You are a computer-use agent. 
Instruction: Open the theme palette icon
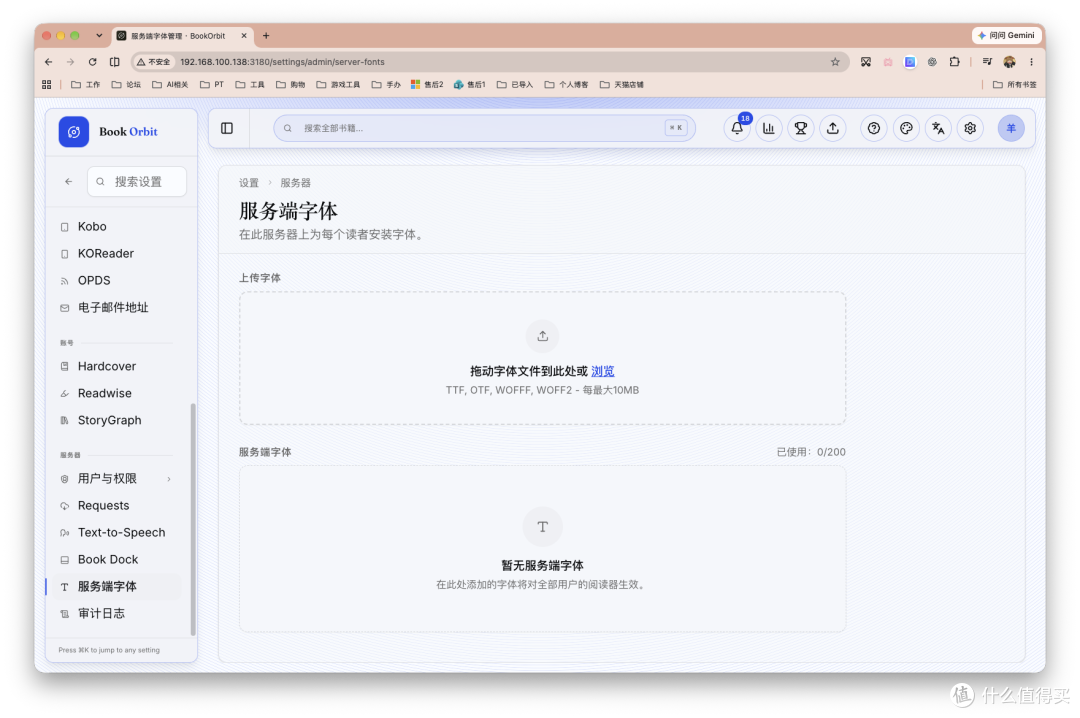pyautogui.click(x=906, y=128)
